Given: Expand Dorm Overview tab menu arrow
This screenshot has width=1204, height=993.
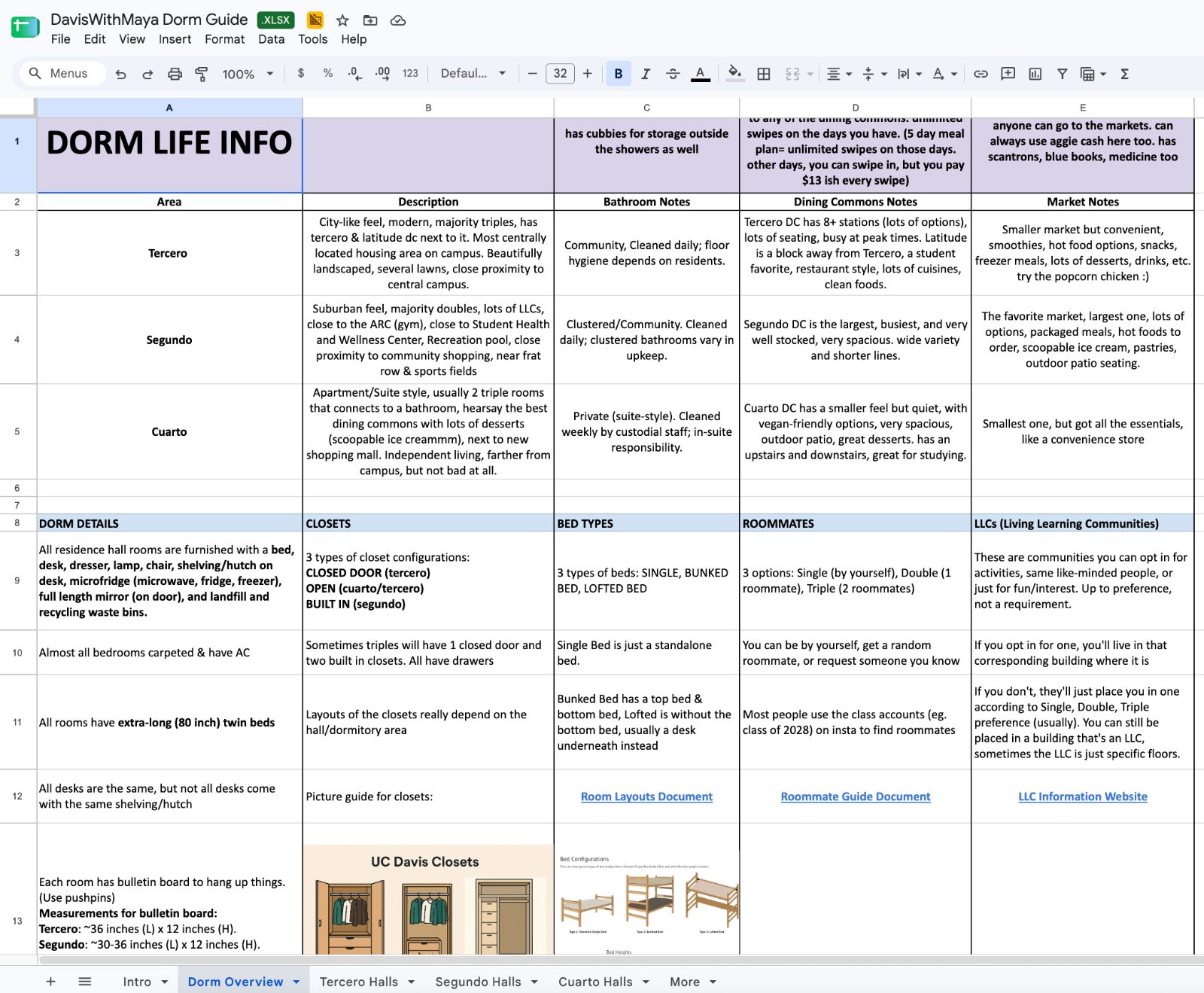Looking at the screenshot, I should click(296, 982).
